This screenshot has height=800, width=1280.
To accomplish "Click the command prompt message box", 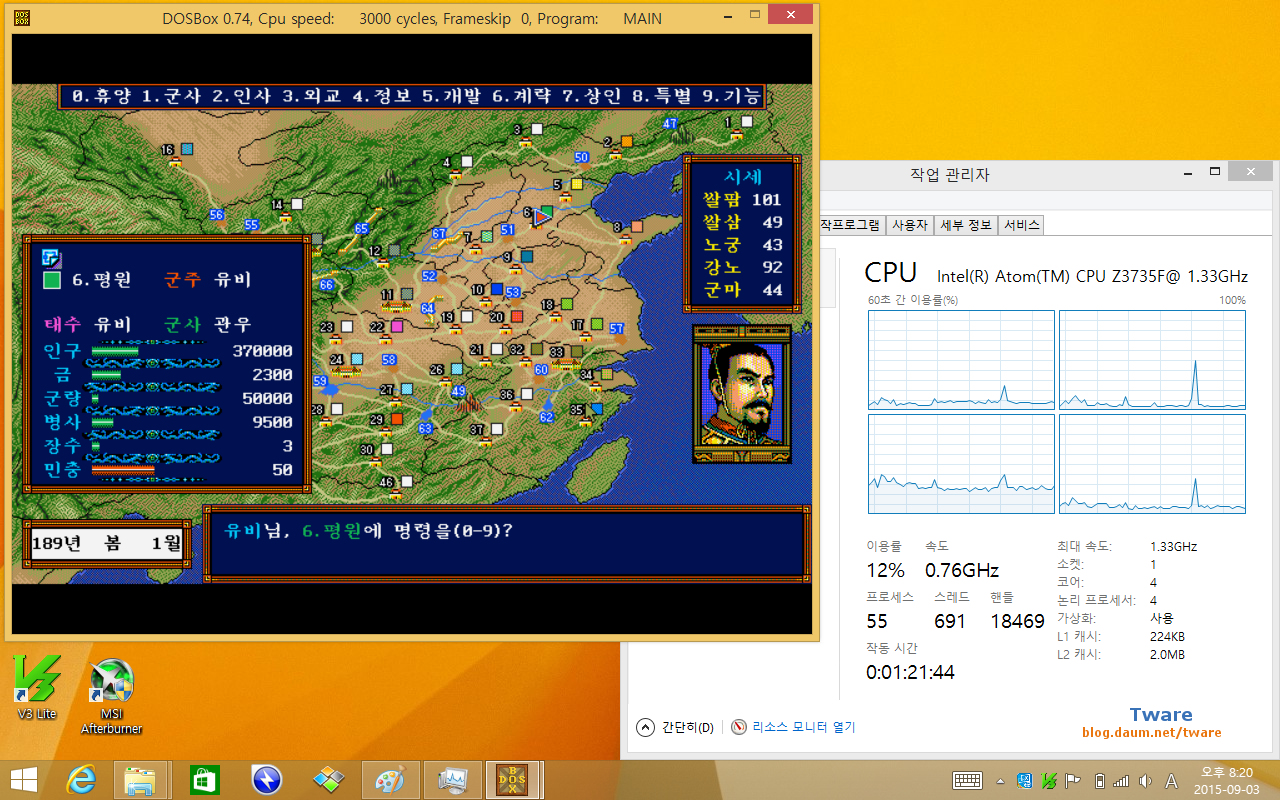I will click(505, 544).
